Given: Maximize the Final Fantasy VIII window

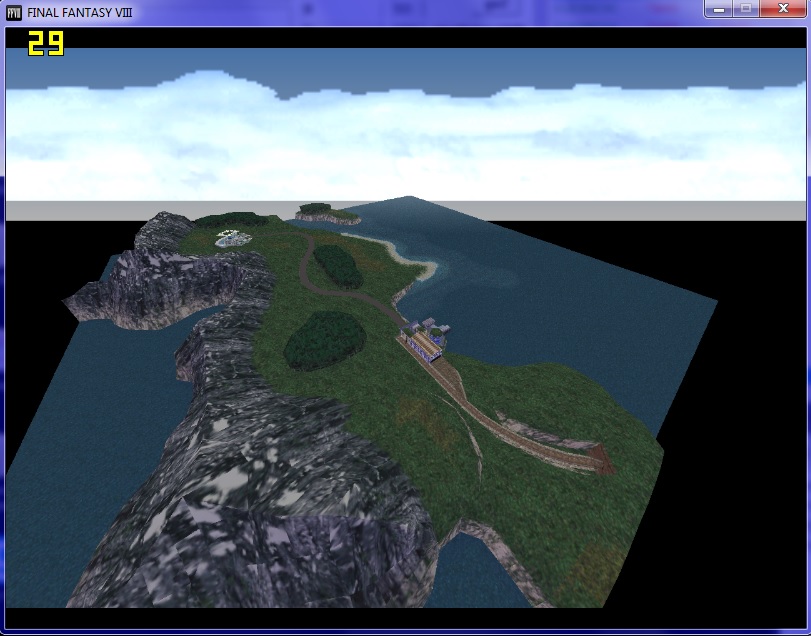Looking at the screenshot, I should tap(745, 9).
